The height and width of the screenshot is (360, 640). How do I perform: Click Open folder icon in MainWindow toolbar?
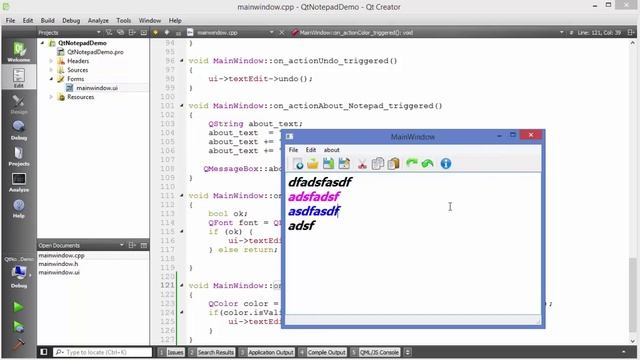pyautogui.click(x=313, y=164)
